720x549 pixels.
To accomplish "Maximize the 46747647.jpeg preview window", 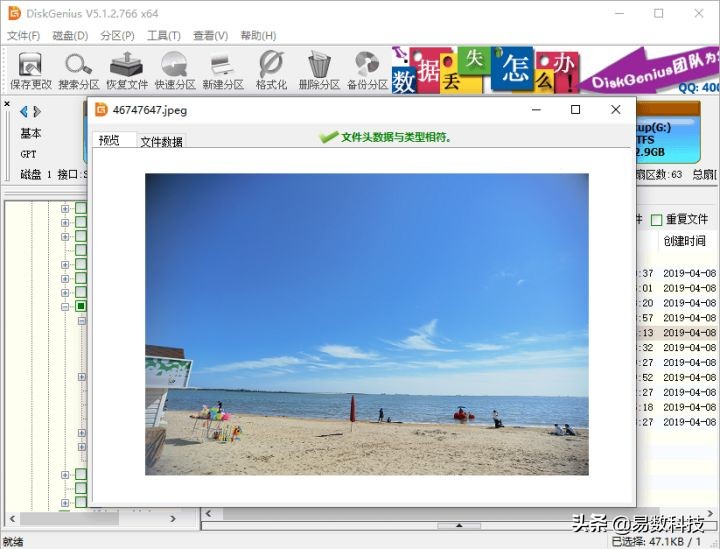I will (x=575, y=109).
